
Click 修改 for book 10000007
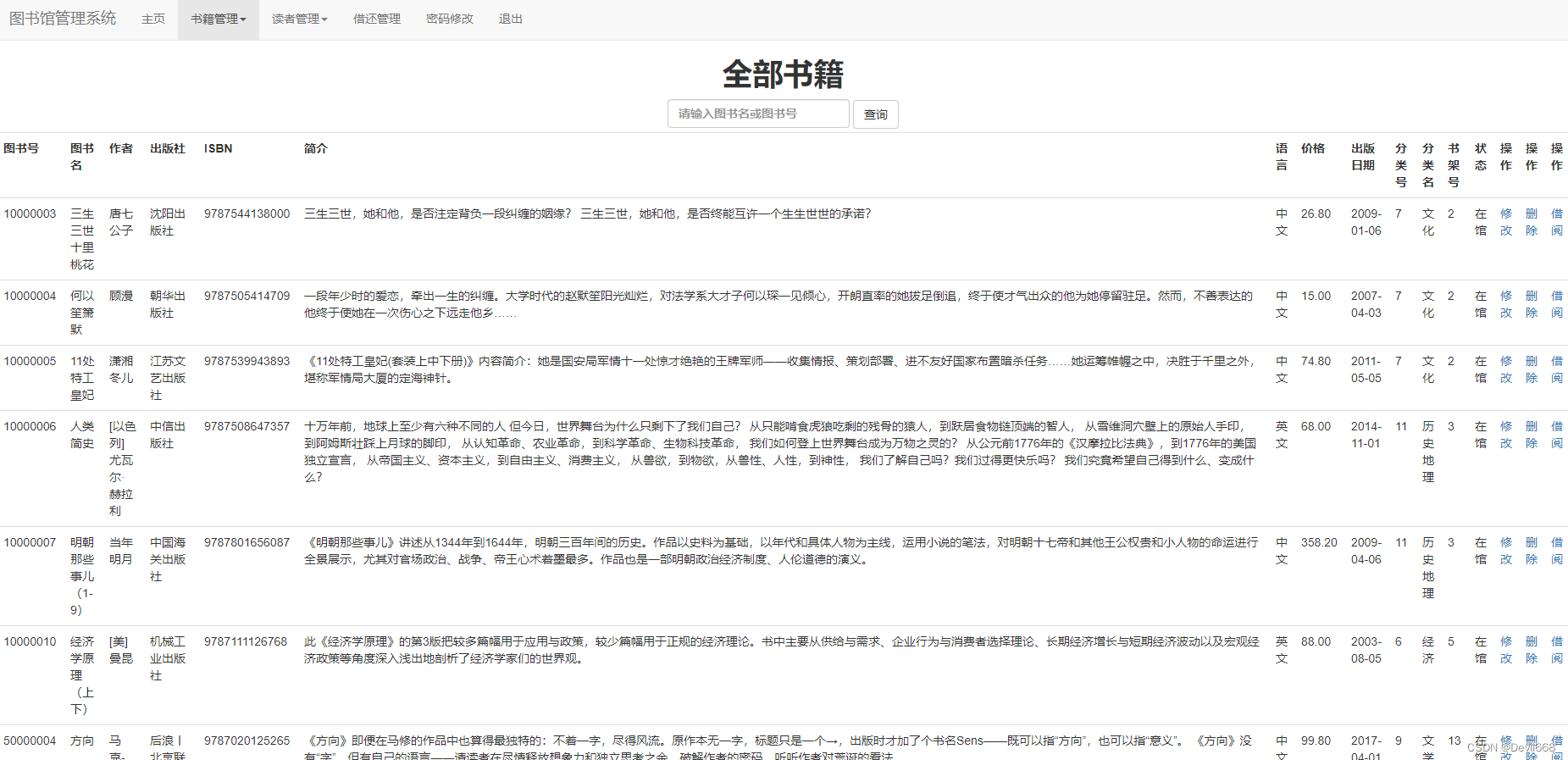pos(1506,551)
